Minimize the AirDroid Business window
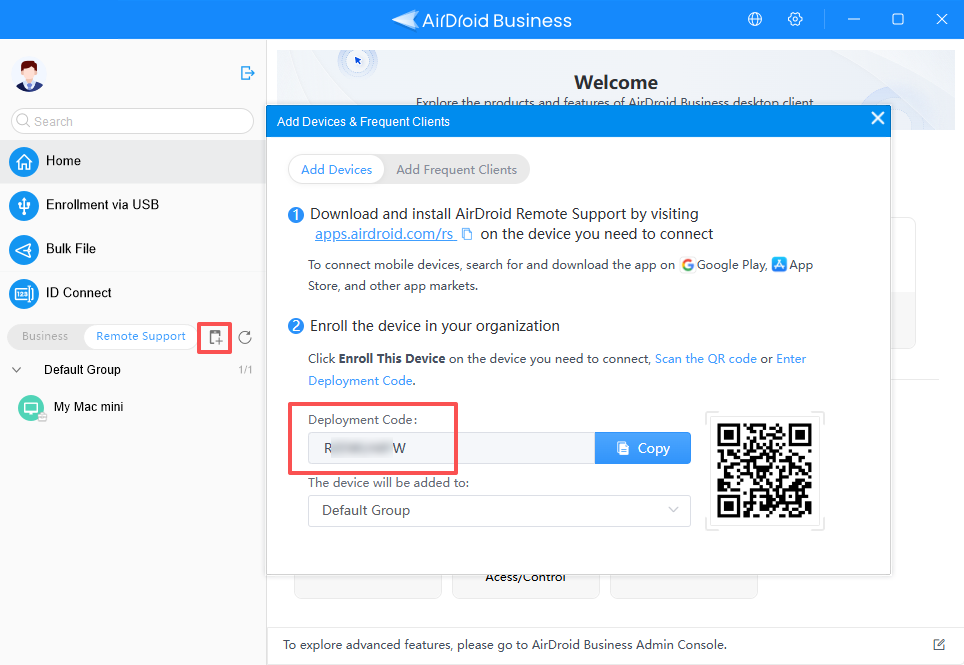The image size is (964, 665). (x=853, y=19)
